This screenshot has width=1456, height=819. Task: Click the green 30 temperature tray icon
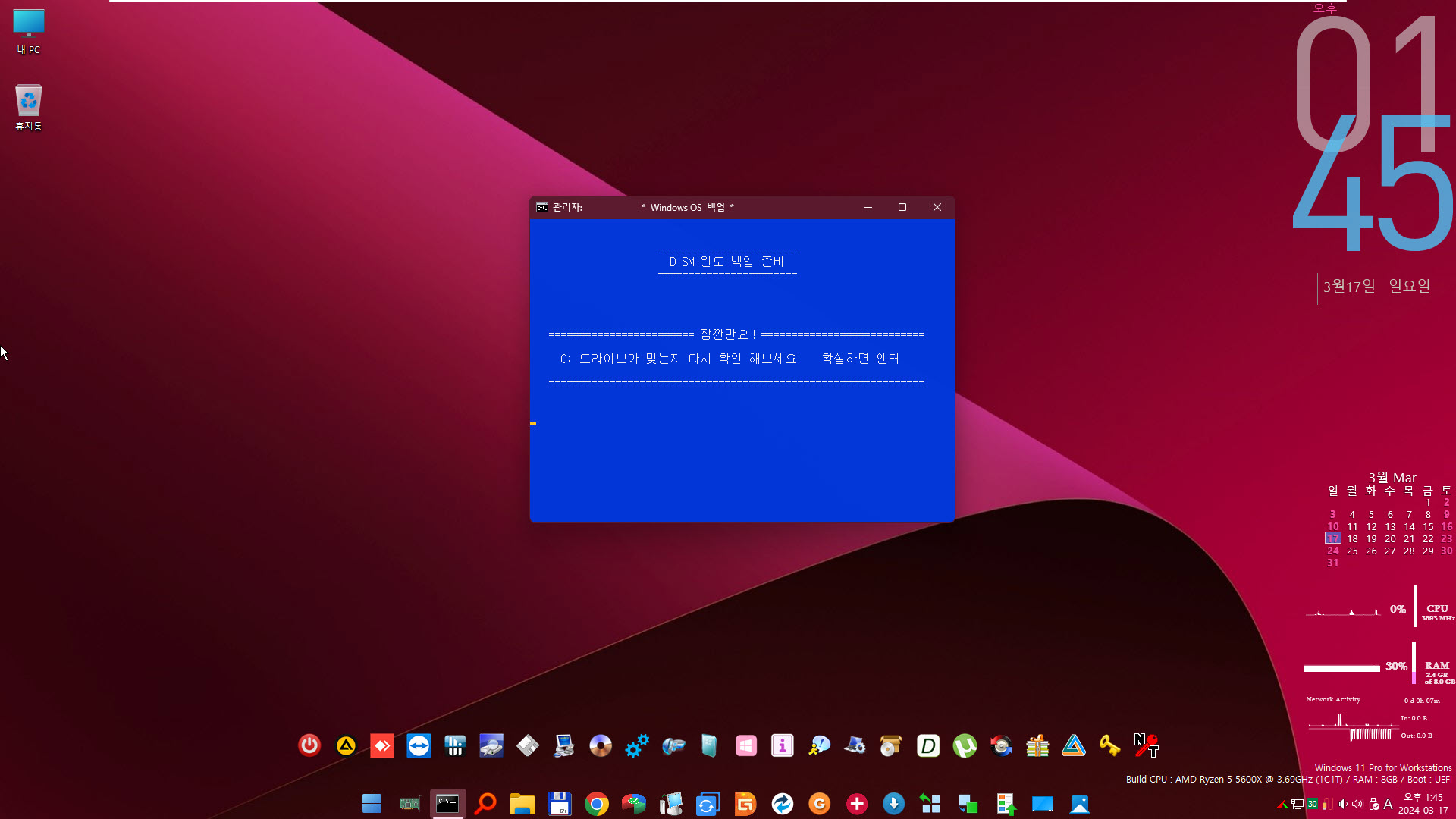click(x=1312, y=804)
